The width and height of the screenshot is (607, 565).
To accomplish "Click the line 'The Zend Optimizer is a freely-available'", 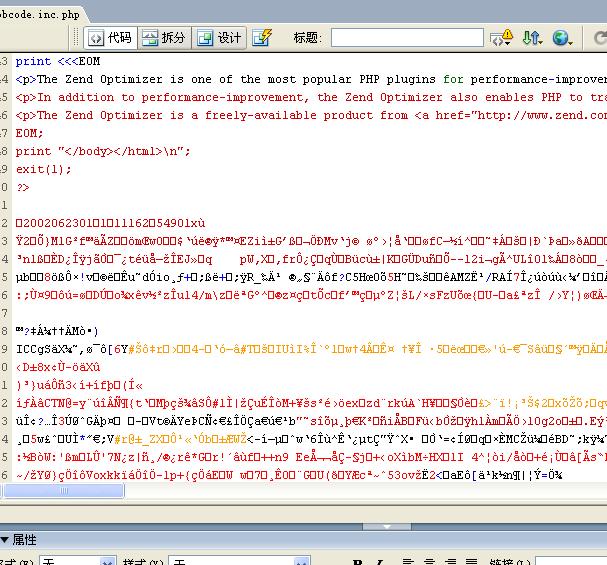I will pyautogui.click(x=311, y=115).
